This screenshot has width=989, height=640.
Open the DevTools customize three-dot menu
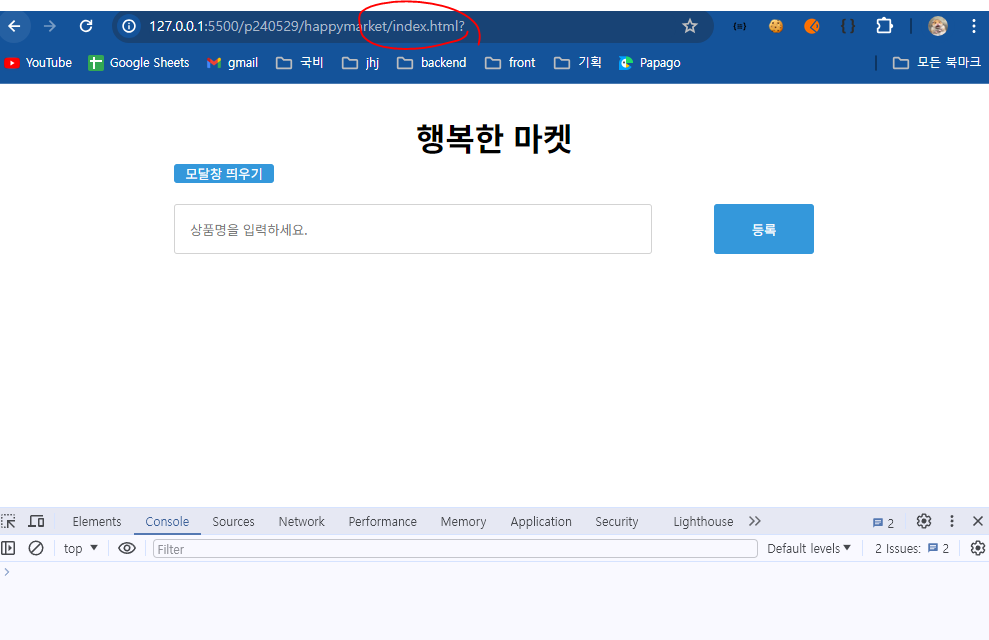951,521
